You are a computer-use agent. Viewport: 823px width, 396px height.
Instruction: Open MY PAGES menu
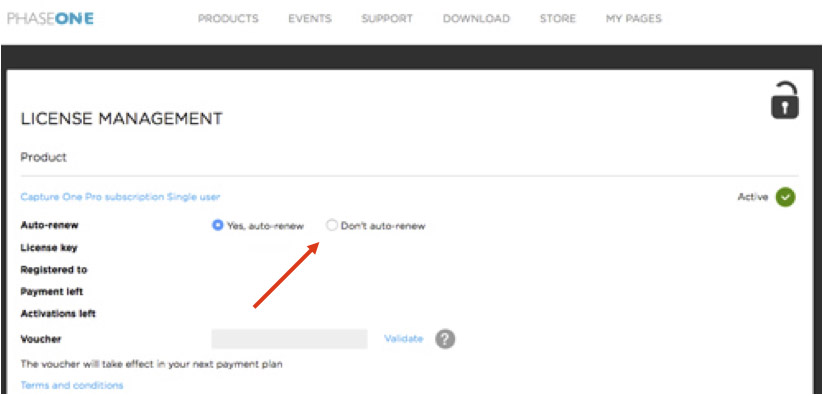click(x=634, y=18)
